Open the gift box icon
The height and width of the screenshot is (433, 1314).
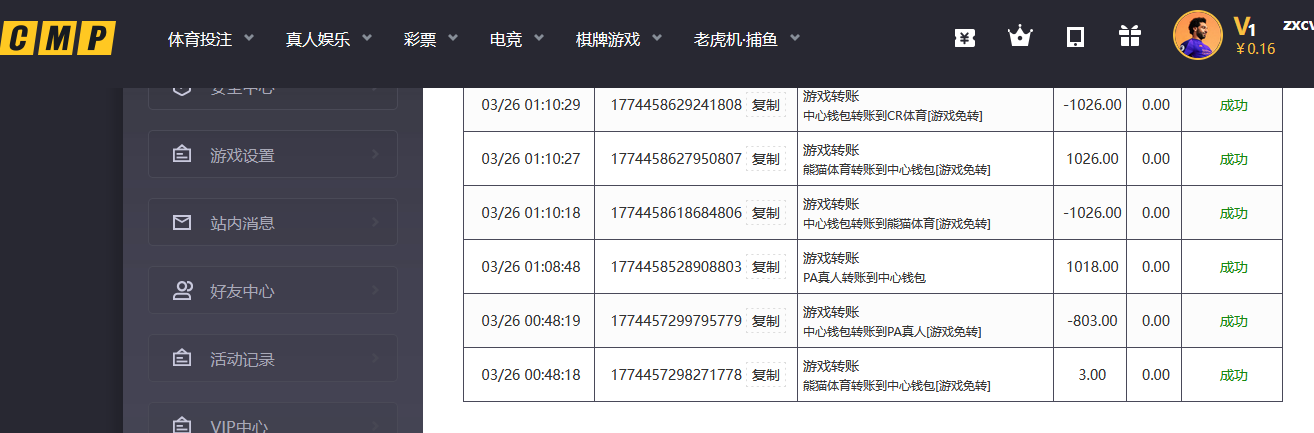[1130, 38]
